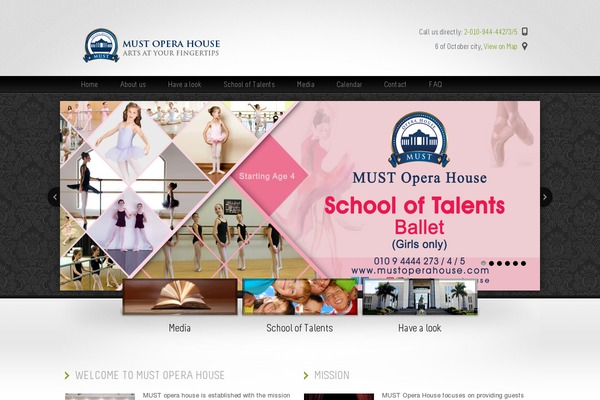The image size is (600, 400).
Task: Open School of Talents in navigation bar
Action: [x=249, y=84]
